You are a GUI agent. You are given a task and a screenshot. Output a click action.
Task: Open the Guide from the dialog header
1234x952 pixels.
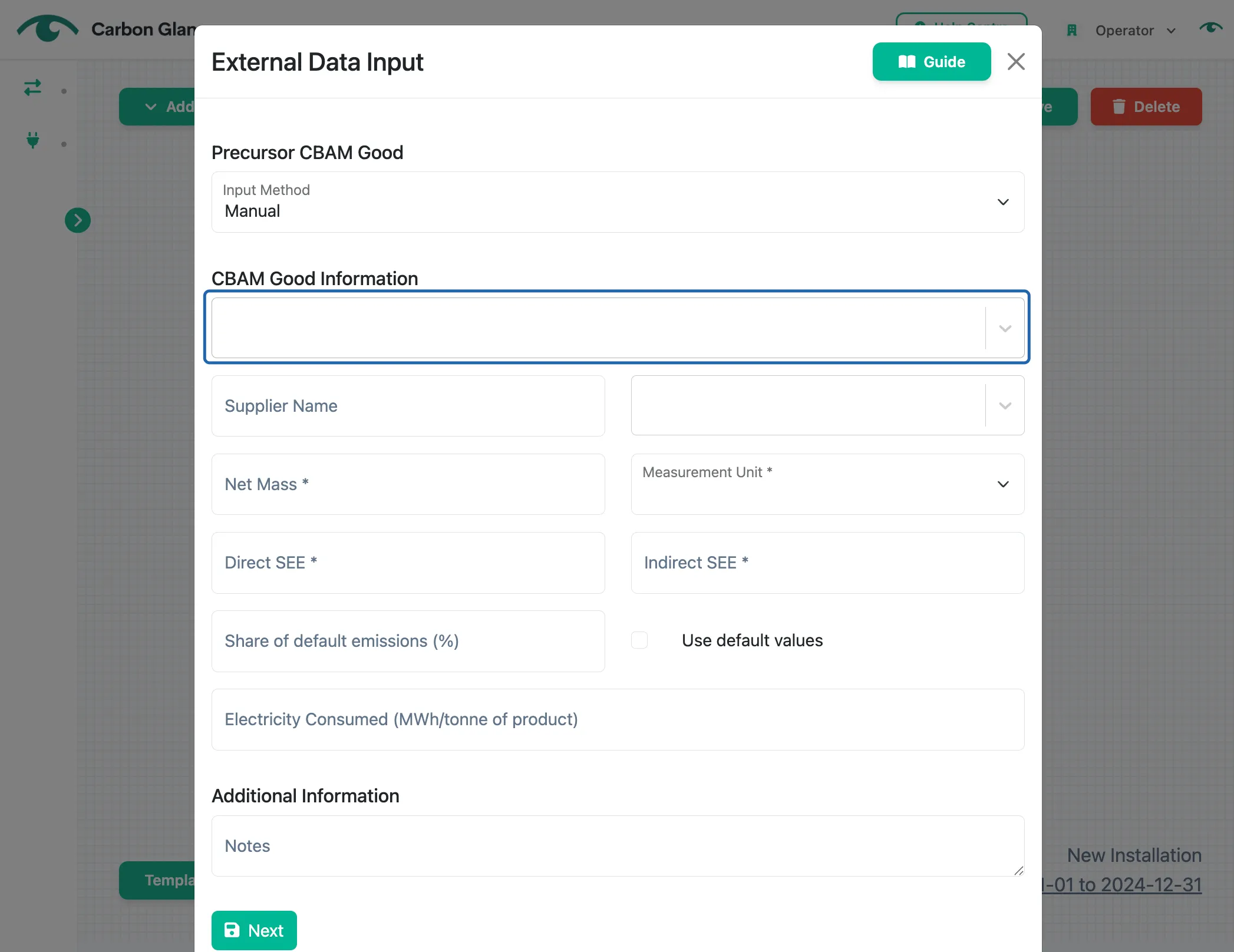[x=932, y=62]
